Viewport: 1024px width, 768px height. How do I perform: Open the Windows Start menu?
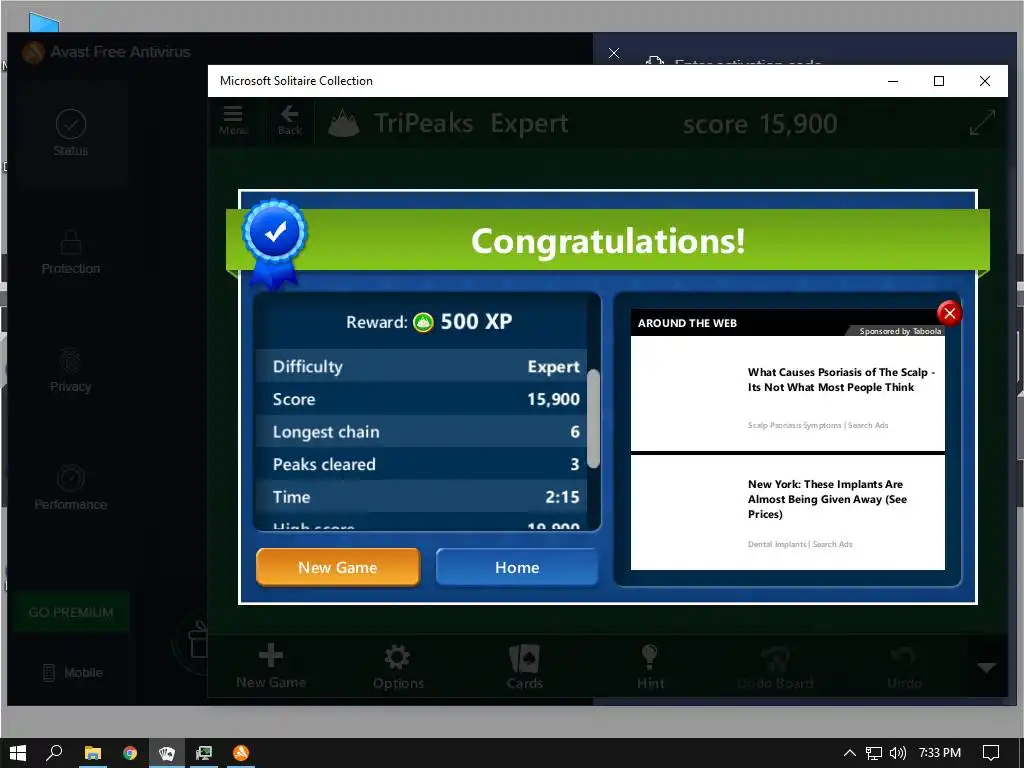point(18,753)
